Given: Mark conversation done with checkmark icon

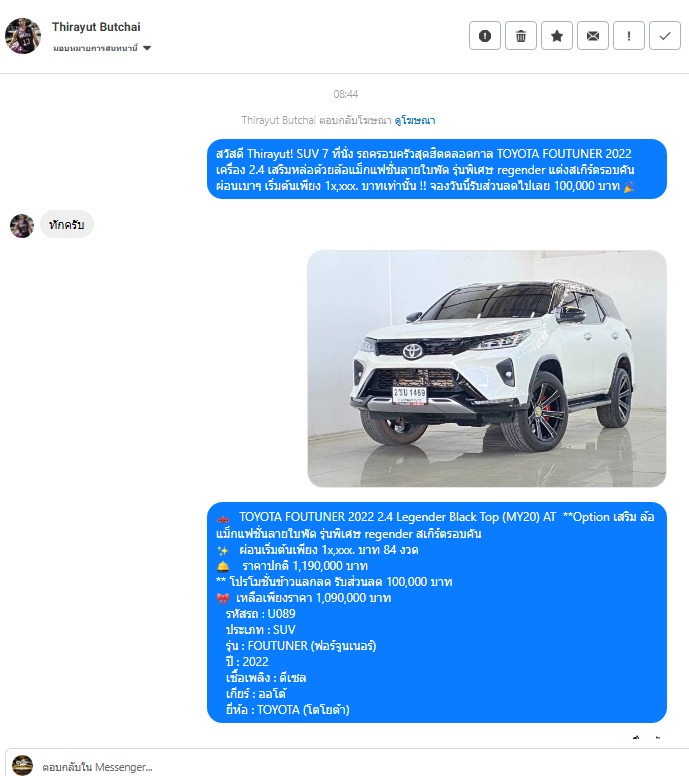Looking at the screenshot, I should 665,36.
